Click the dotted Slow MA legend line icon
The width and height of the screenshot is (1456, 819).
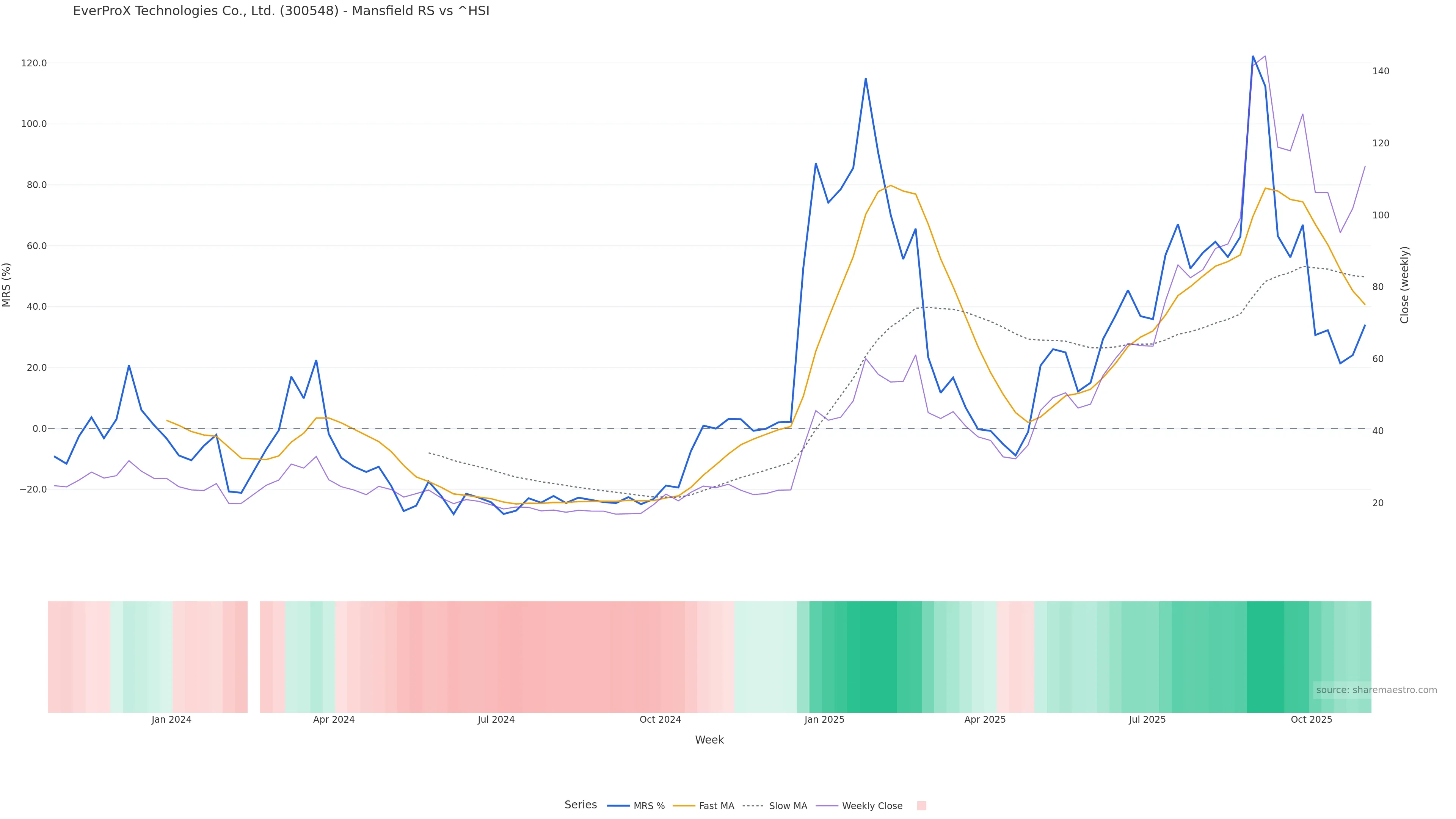click(753, 806)
